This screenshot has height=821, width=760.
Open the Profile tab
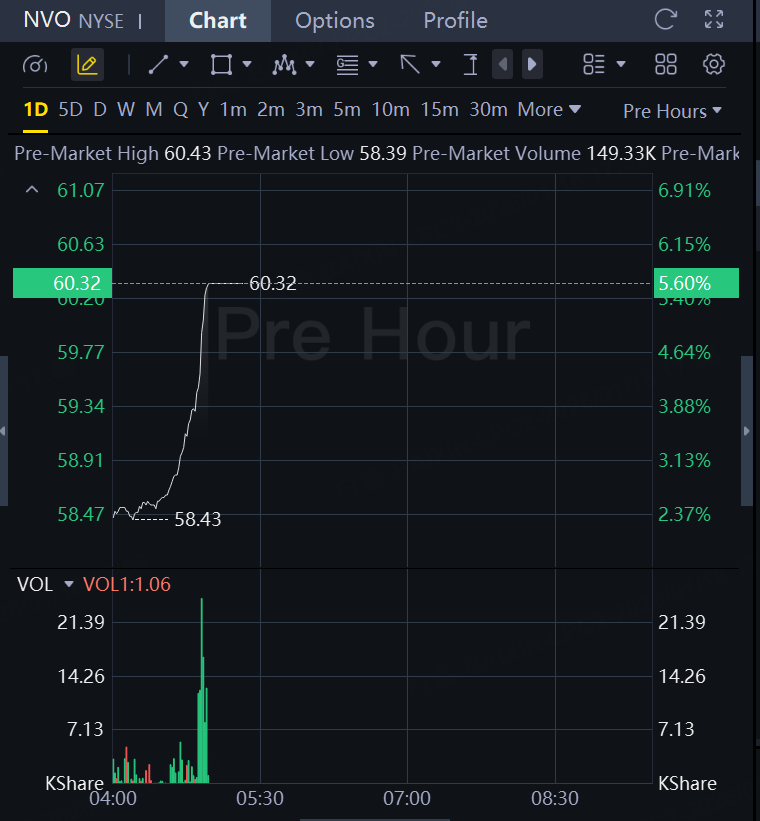pyautogui.click(x=455, y=20)
